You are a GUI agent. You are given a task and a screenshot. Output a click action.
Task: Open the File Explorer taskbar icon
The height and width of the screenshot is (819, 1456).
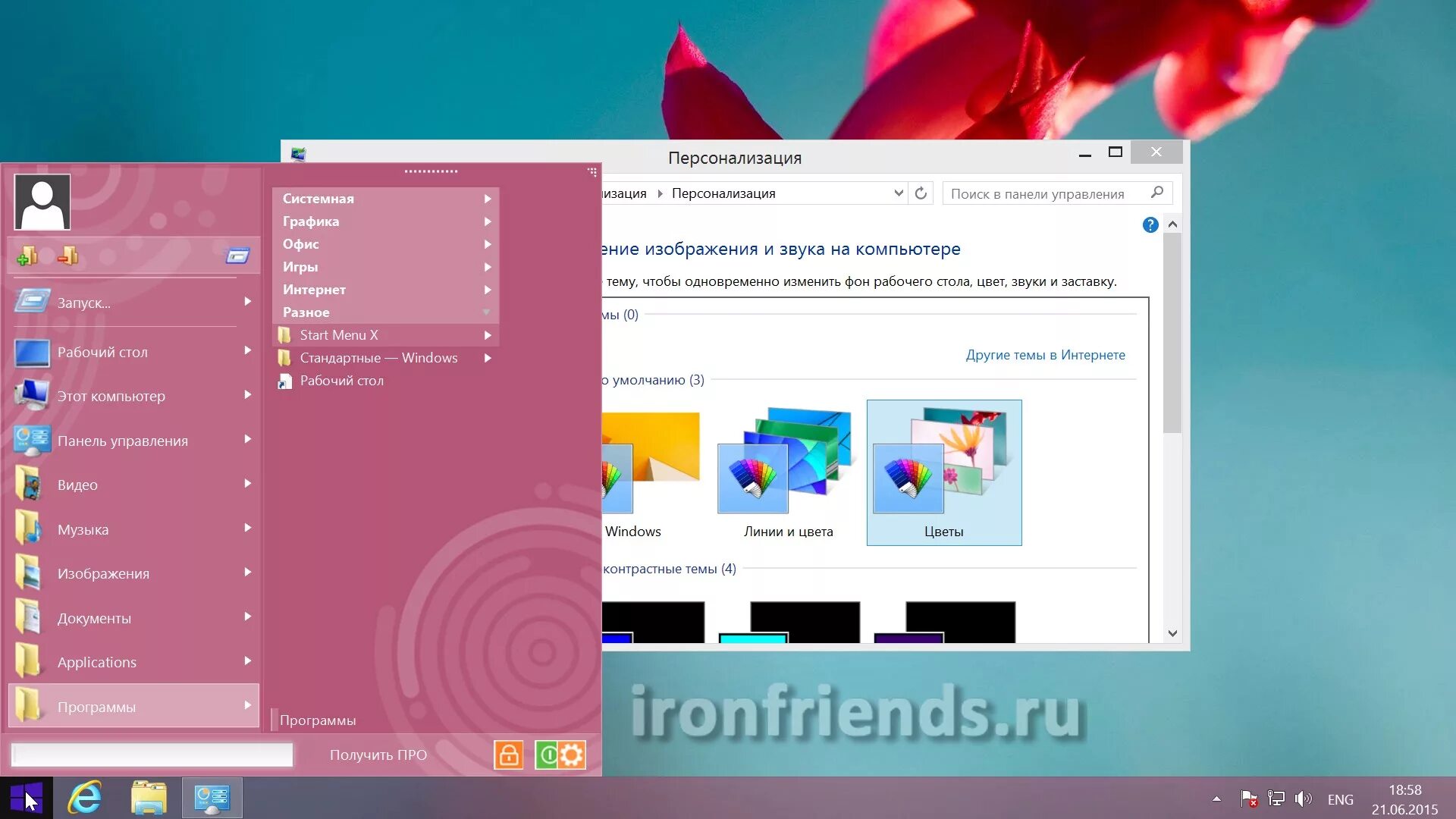[149, 798]
